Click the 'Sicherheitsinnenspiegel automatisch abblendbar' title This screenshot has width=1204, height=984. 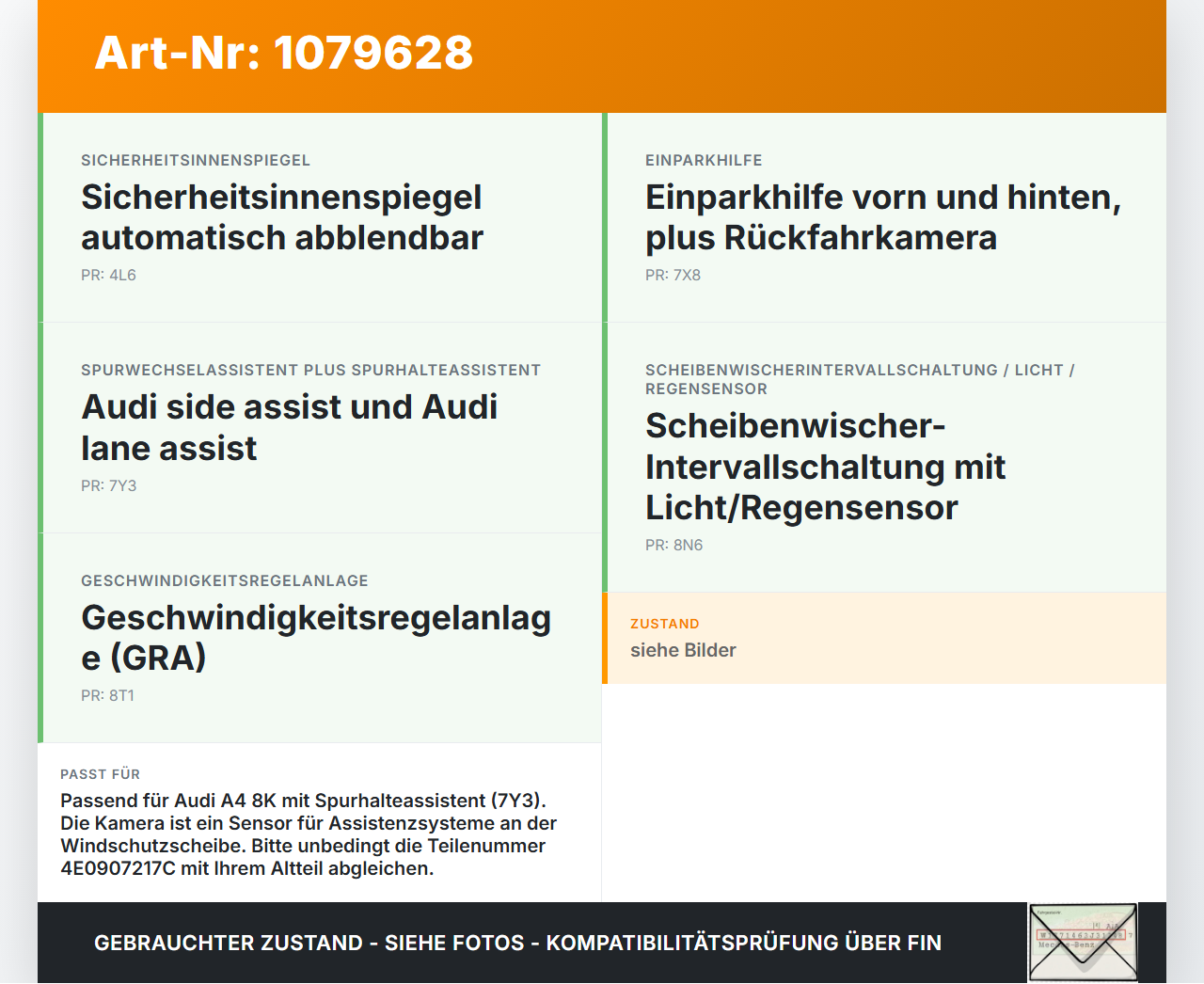282,217
